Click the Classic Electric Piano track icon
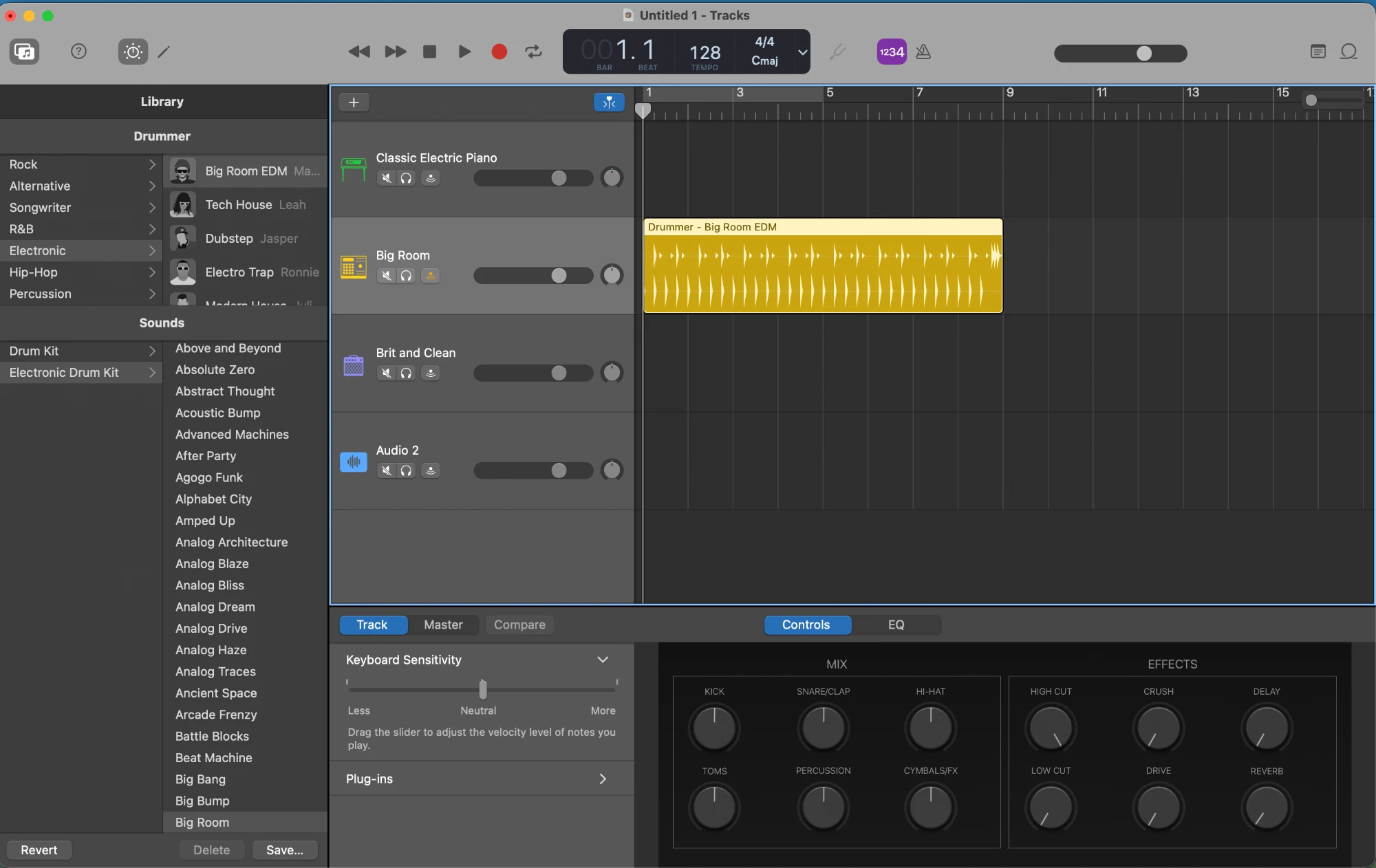The height and width of the screenshot is (868, 1376). coord(354,169)
